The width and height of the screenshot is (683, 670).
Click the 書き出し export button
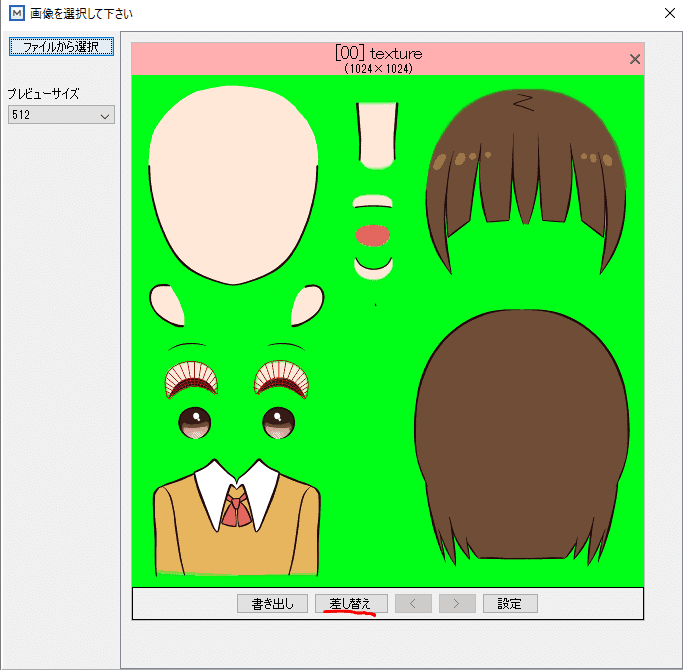(x=272, y=603)
